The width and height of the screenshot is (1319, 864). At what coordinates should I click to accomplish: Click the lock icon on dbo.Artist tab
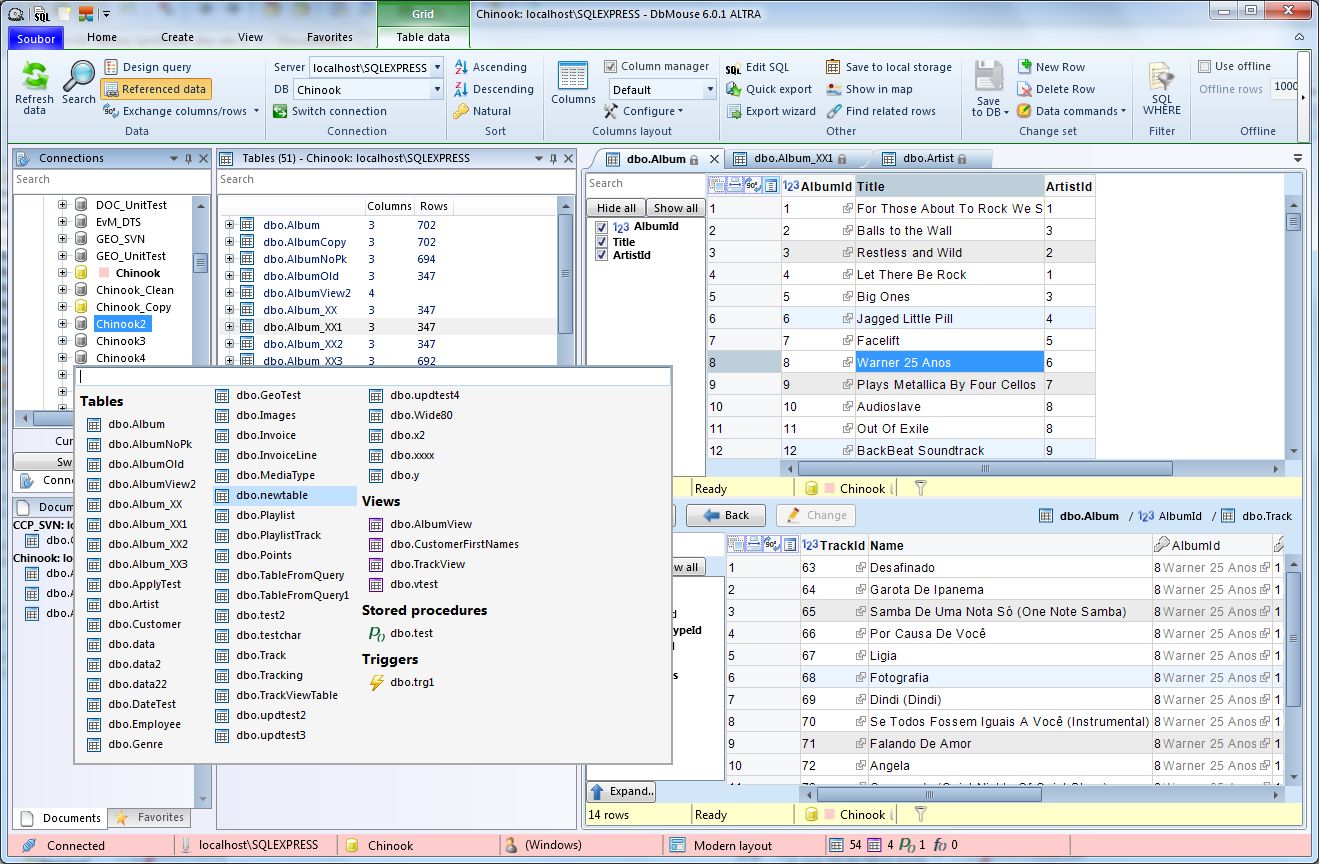[x=962, y=158]
